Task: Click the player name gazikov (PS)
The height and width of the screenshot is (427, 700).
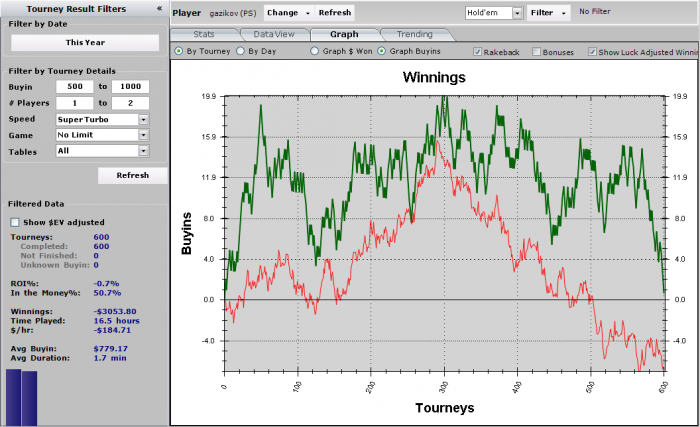Action: pos(233,13)
